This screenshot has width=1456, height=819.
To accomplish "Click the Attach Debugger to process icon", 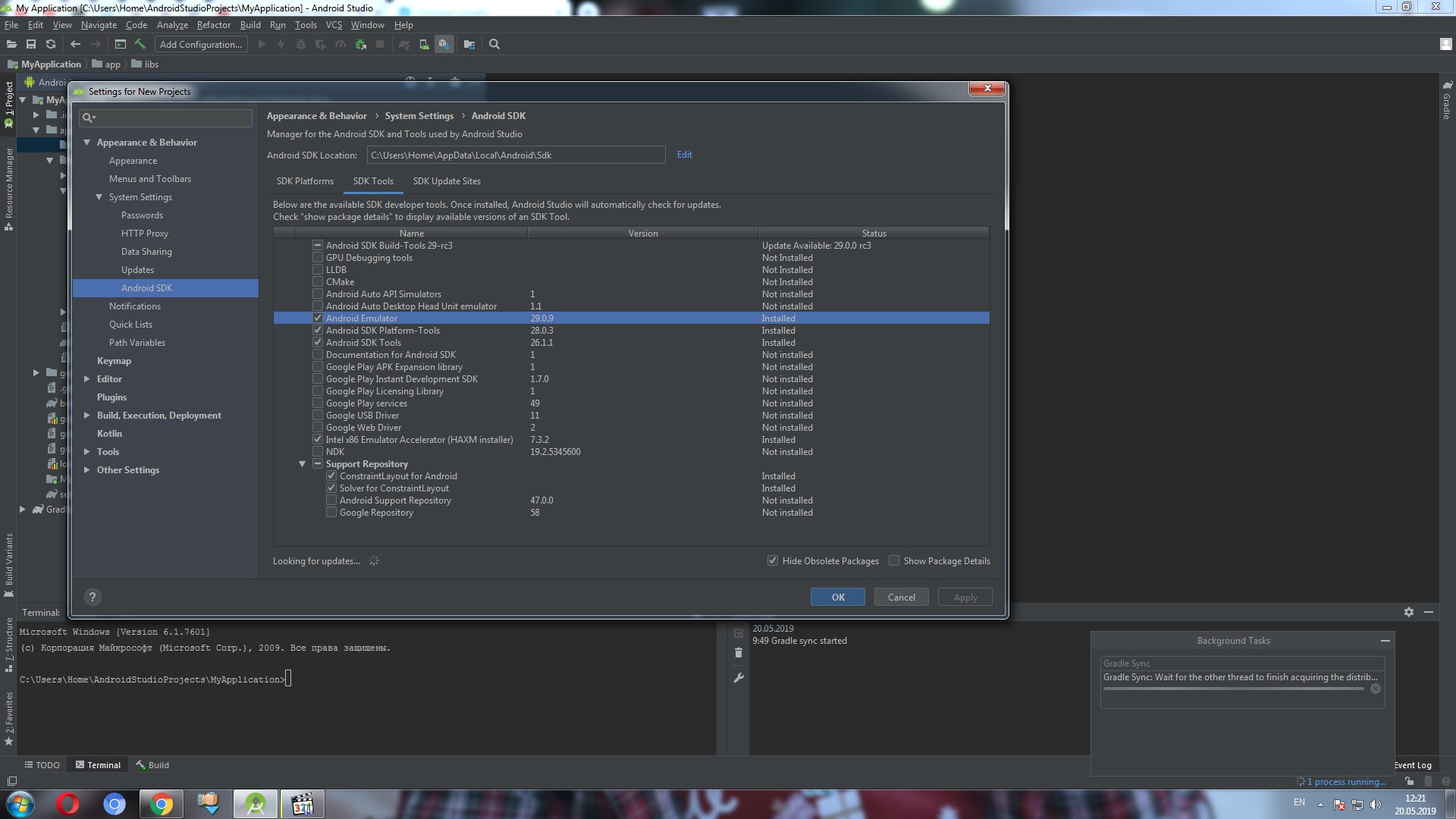I will [361, 45].
